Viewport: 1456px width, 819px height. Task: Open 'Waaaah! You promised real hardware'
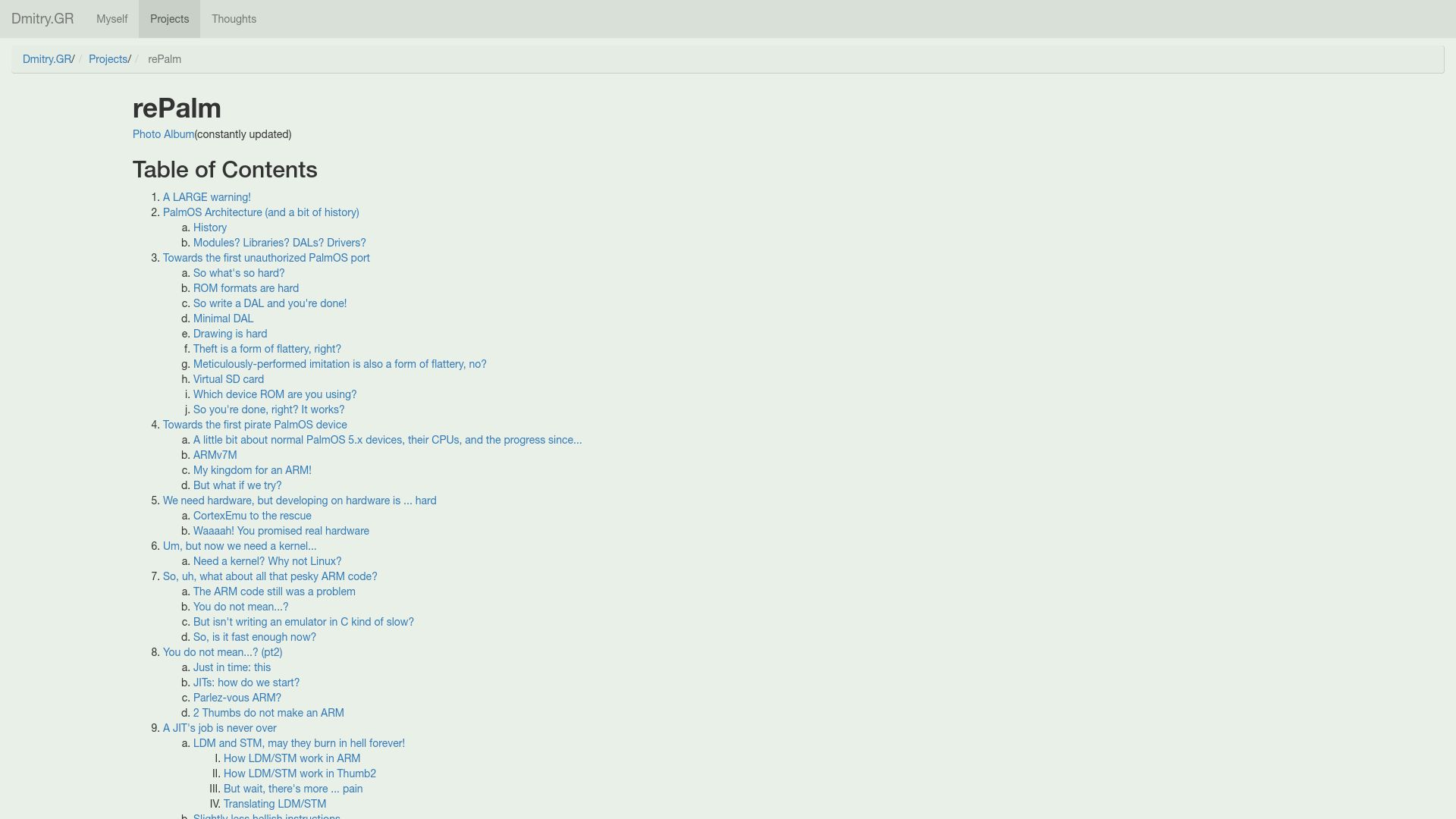[x=281, y=531]
